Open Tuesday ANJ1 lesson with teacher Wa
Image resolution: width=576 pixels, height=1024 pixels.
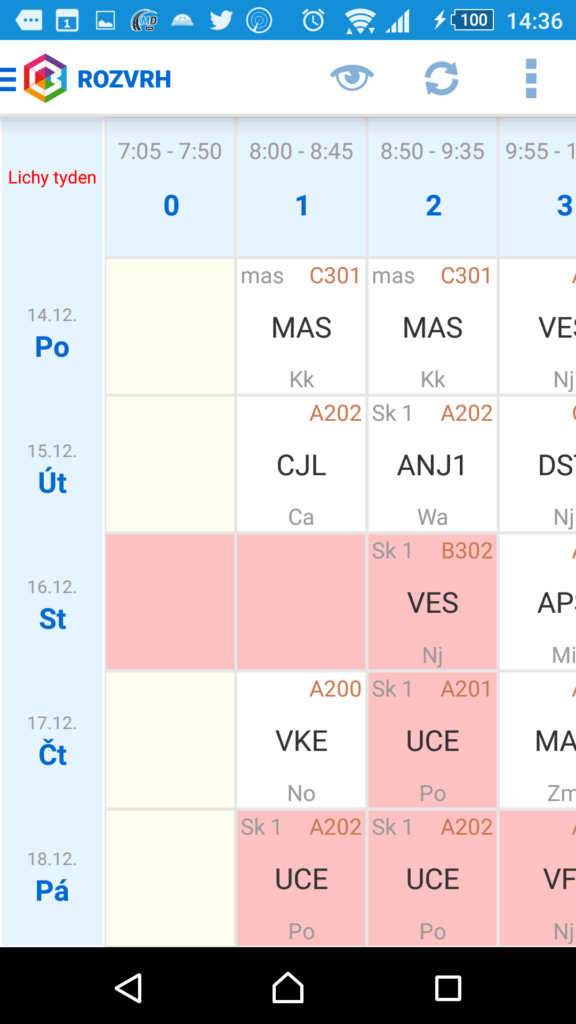click(432, 464)
